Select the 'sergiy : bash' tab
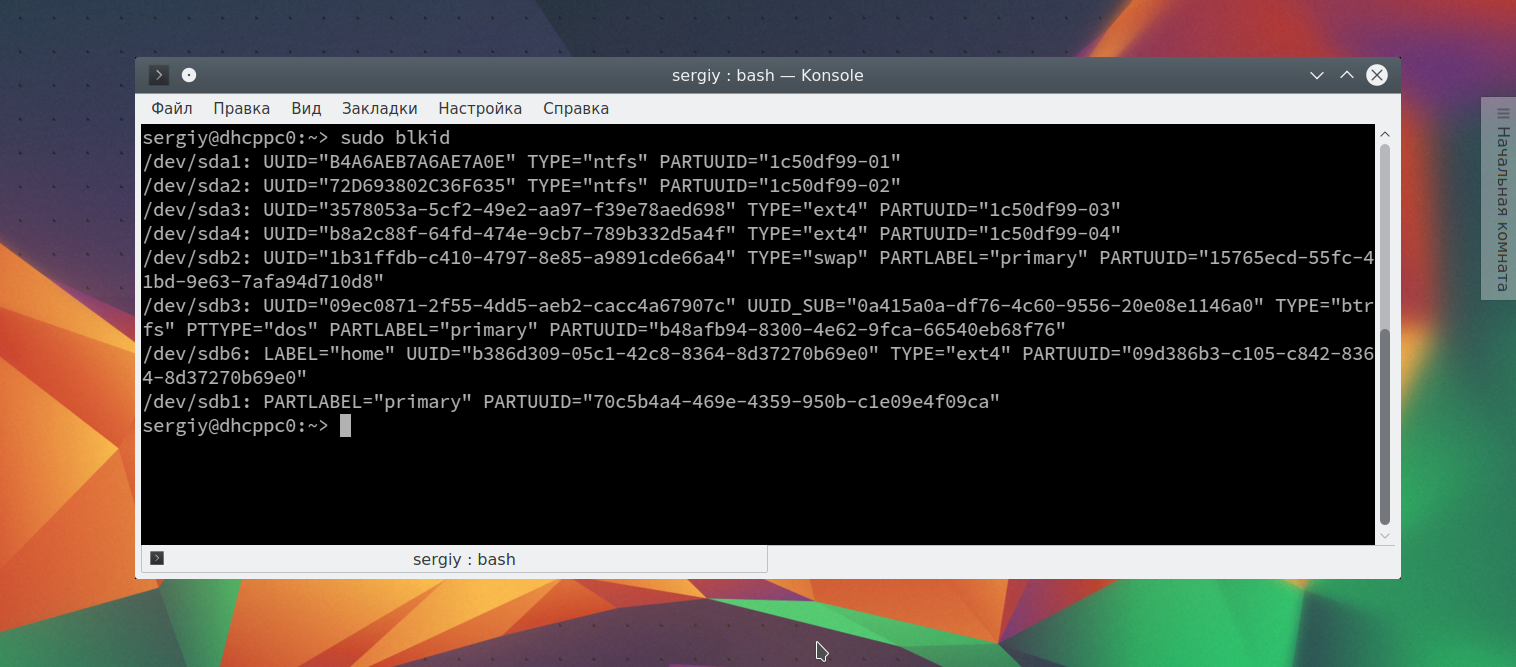Viewport: 1516px width, 667px height. 454,559
